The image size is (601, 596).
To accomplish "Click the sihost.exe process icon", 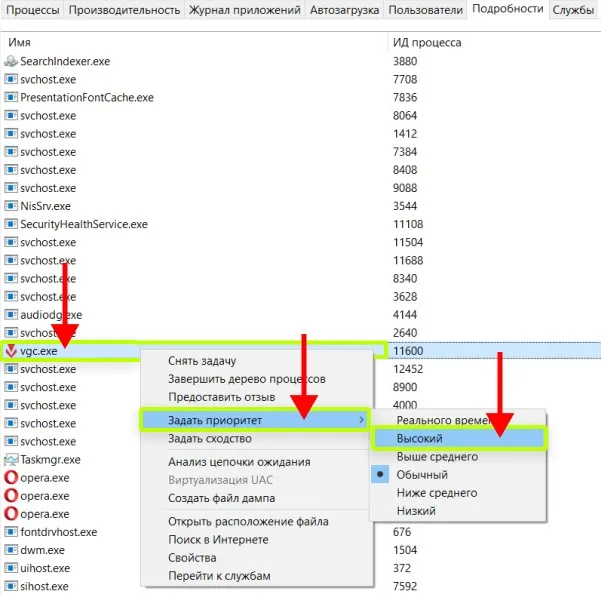I will point(11,586).
